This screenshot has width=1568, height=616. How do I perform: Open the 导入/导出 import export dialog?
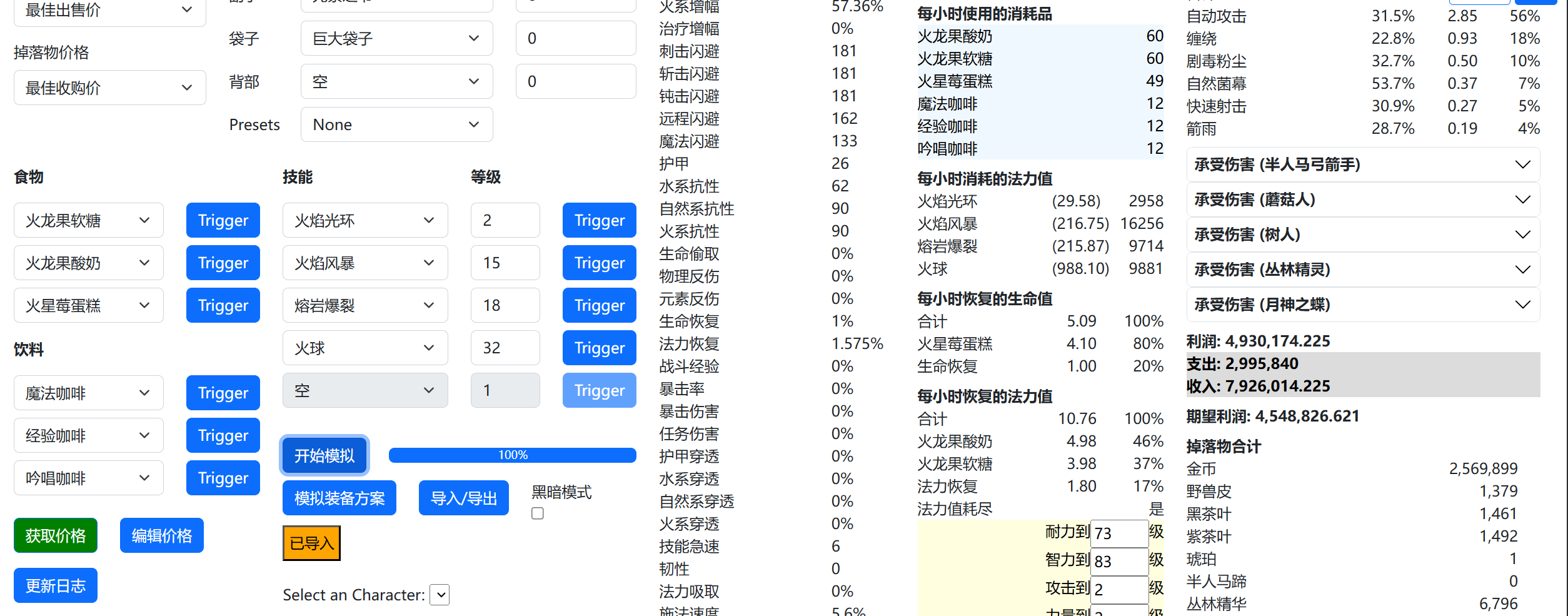(463, 498)
